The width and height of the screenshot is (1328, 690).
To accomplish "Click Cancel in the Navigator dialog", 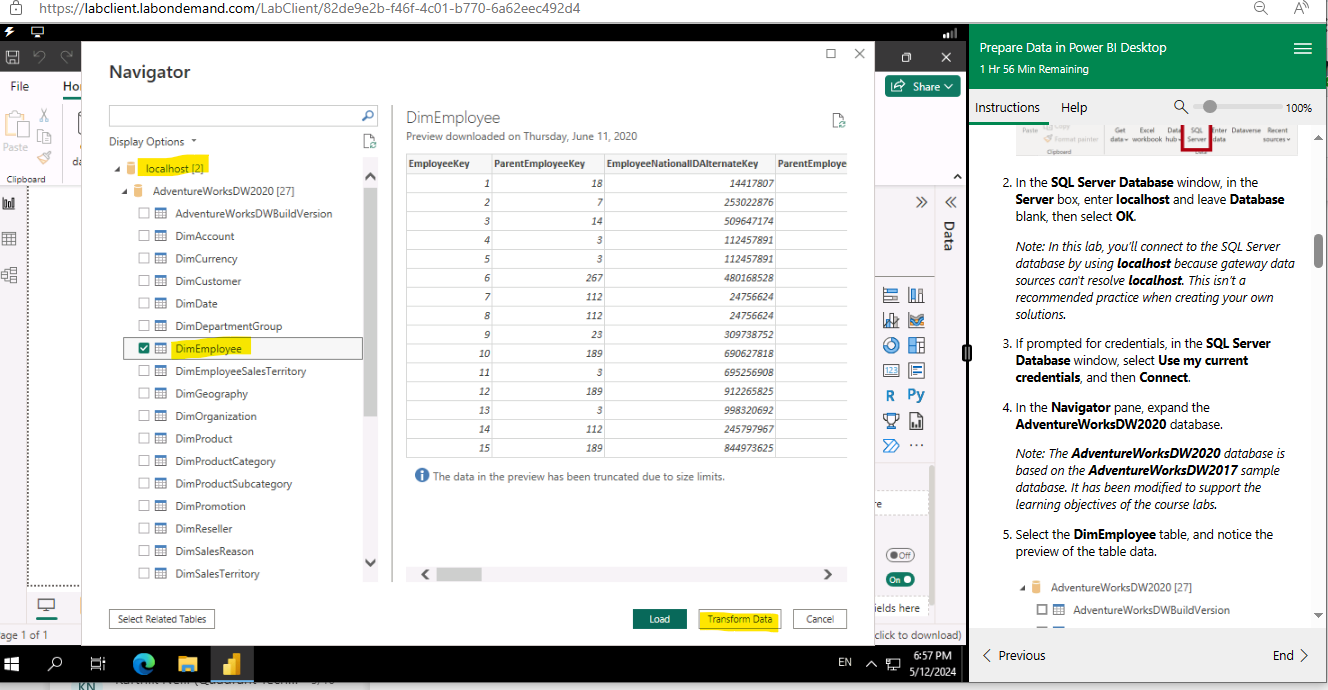I will point(820,619).
